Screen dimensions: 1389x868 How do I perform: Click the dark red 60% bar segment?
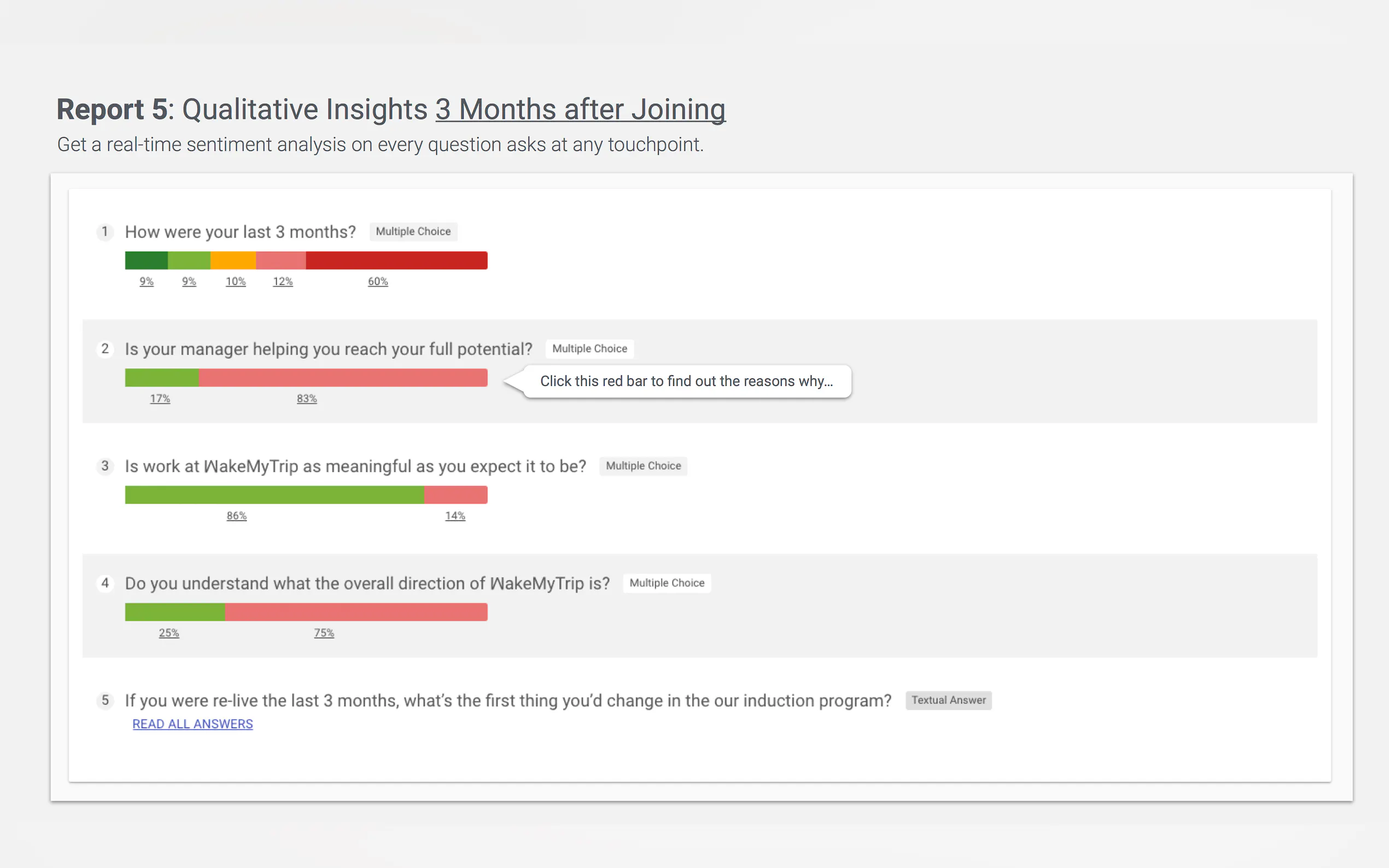pos(396,261)
